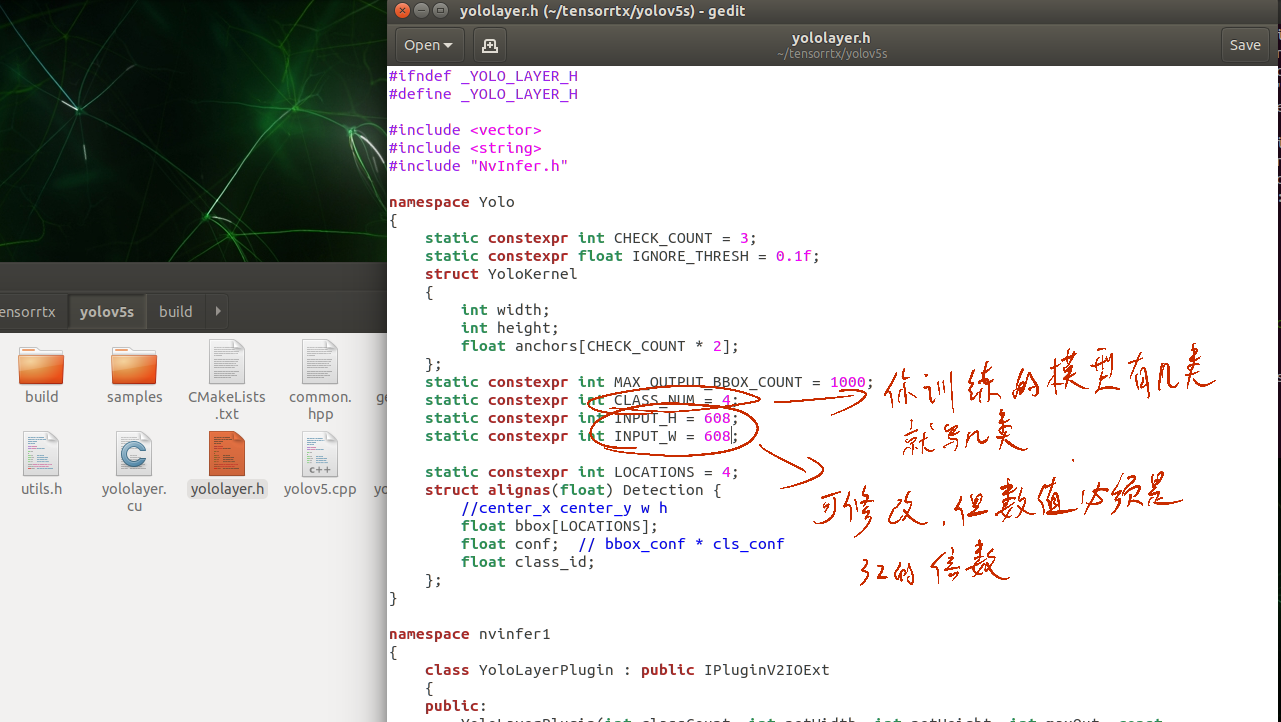
Task: Click gedit headerbar title yololayer.h
Action: [x=831, y=38]
